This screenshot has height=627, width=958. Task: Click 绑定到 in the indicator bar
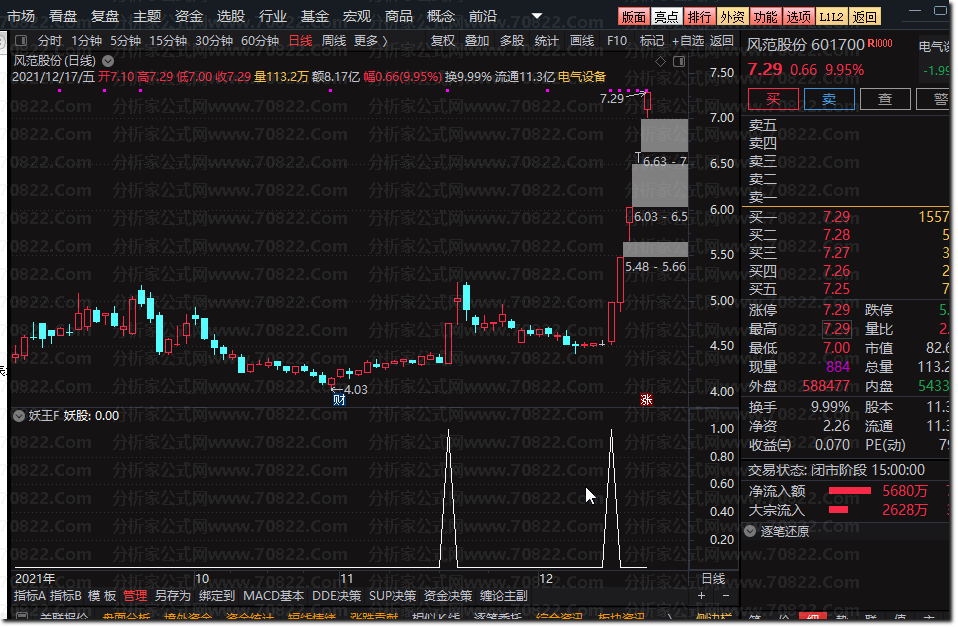point(217,596)
